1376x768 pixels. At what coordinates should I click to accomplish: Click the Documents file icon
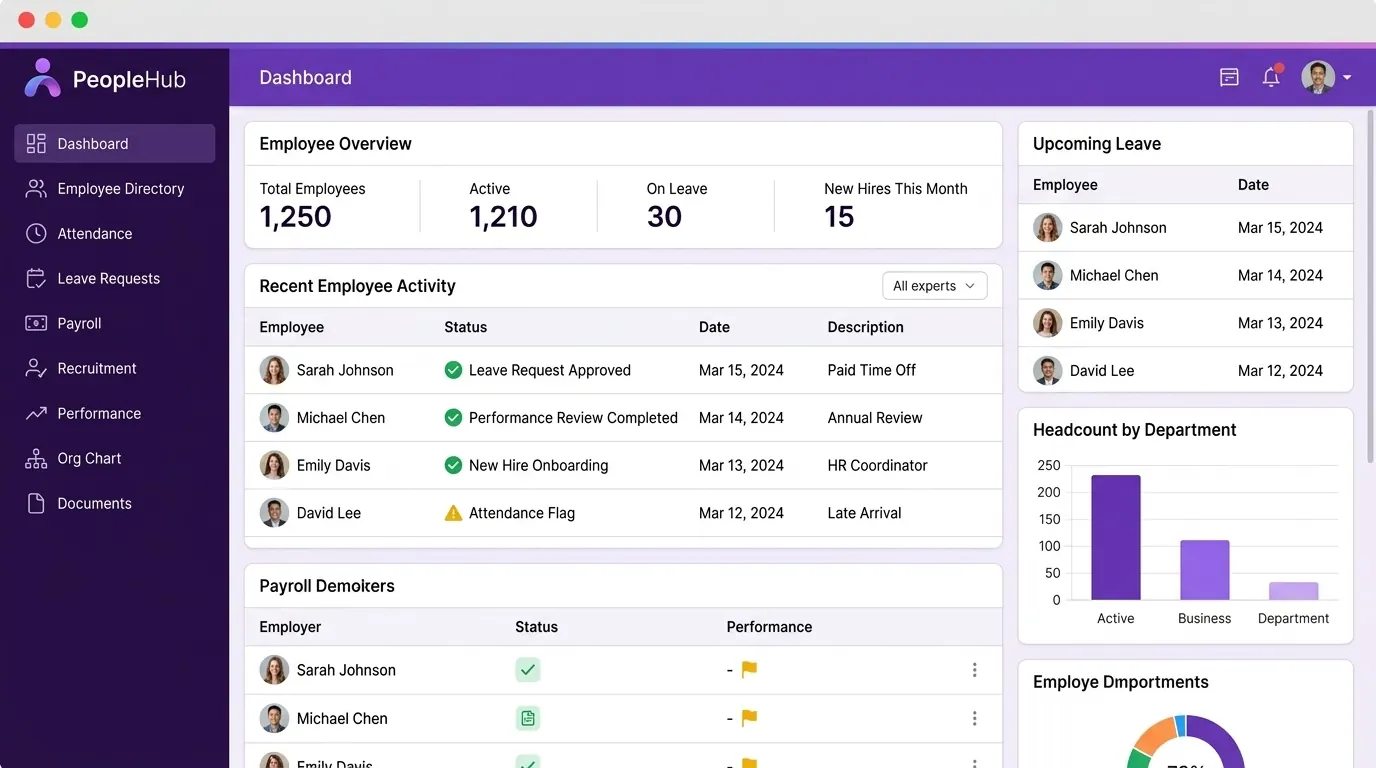click(x=36, y=503)
